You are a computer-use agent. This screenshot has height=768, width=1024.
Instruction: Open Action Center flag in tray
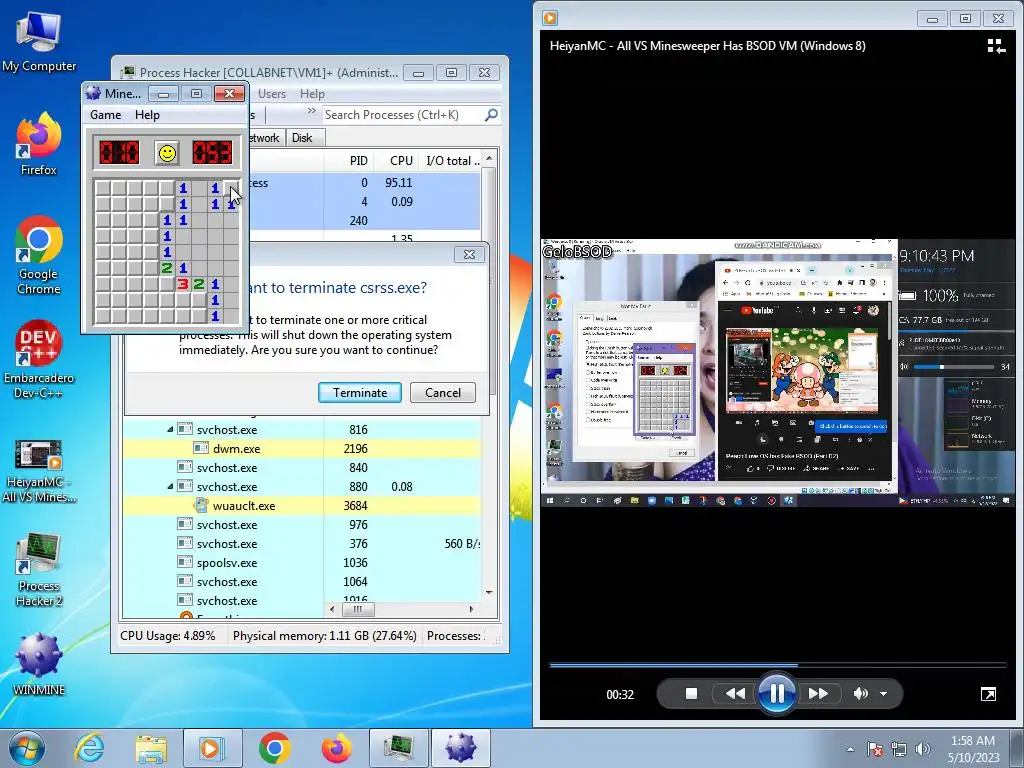click(875, 749)
